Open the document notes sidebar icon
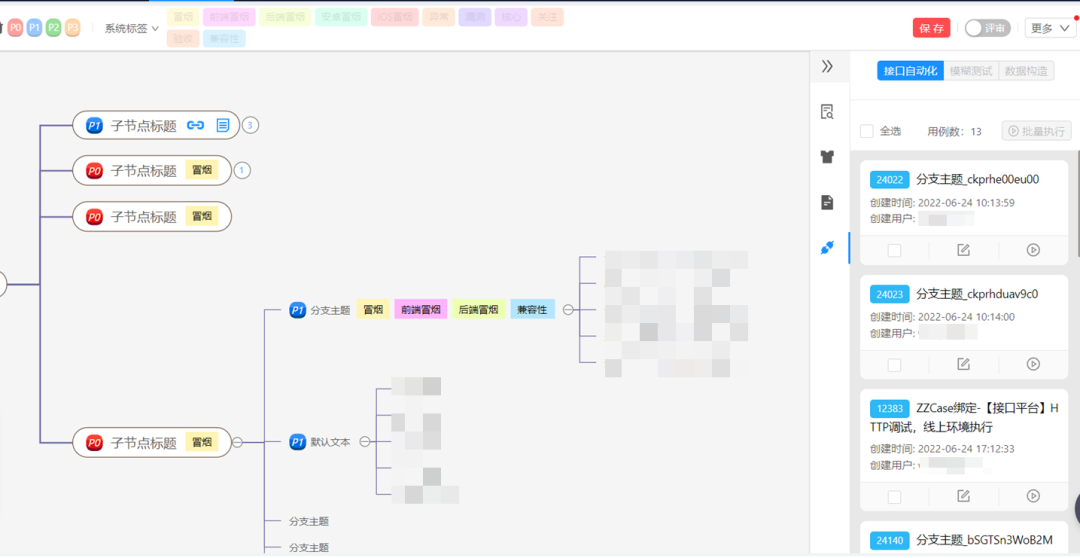The image size is (1080, 558). (827, 202)
